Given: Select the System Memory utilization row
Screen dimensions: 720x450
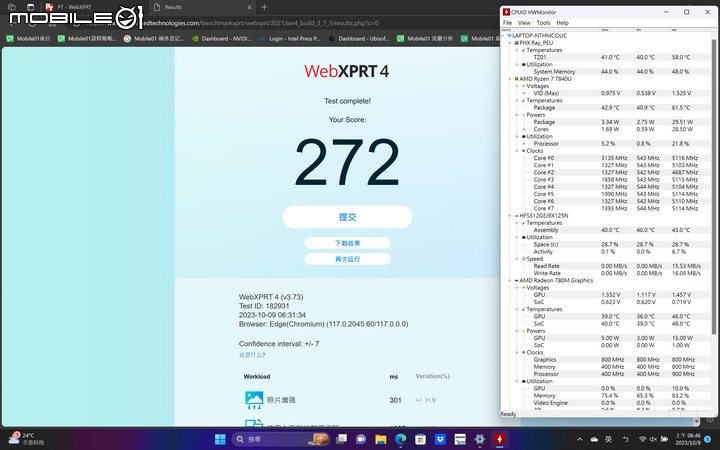Looking at the screenshot, I should (606, 72).
